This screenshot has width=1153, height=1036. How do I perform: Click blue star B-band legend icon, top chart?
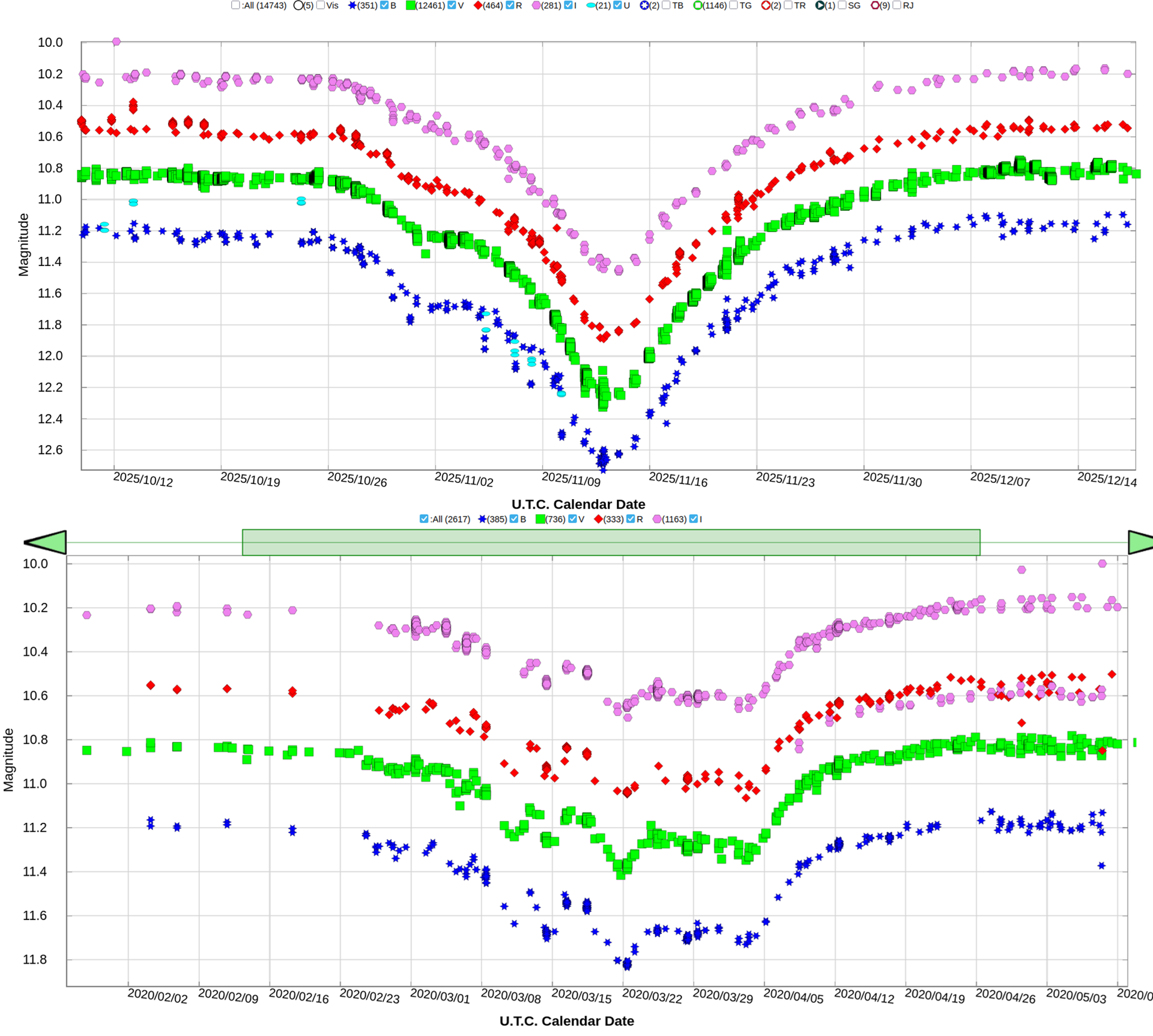click(x=353, y=5)
